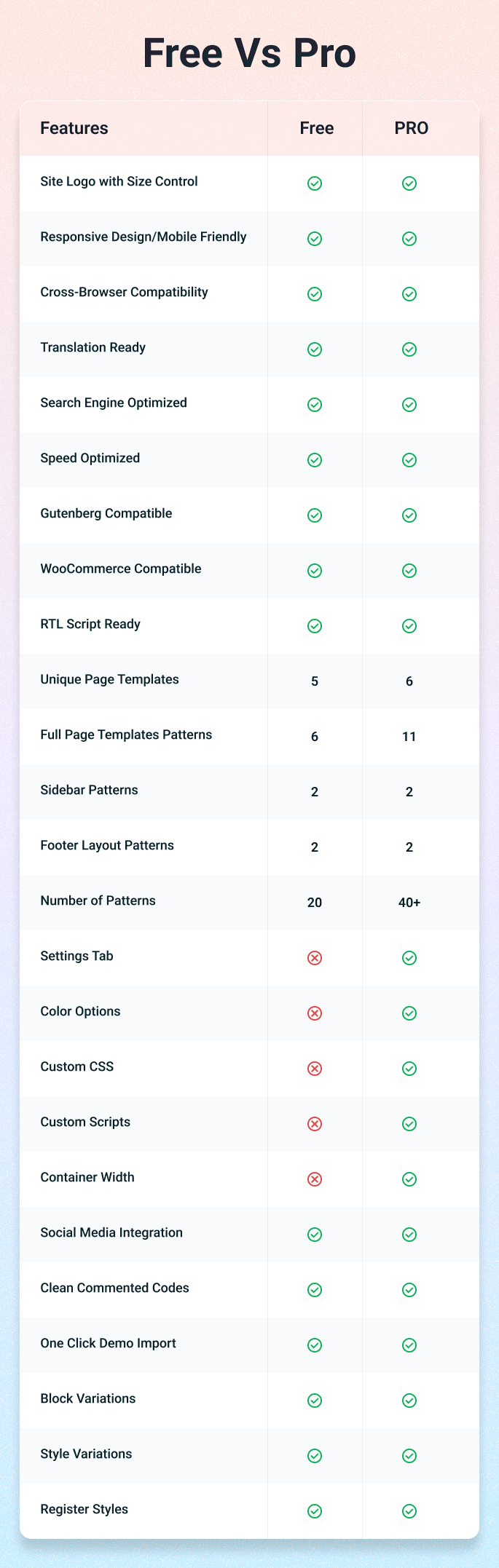Image resolution: width=499 pixels, height=1568 pixels.
Task: Click the Site Logo with Size Control label
Action: click(119, 181)
